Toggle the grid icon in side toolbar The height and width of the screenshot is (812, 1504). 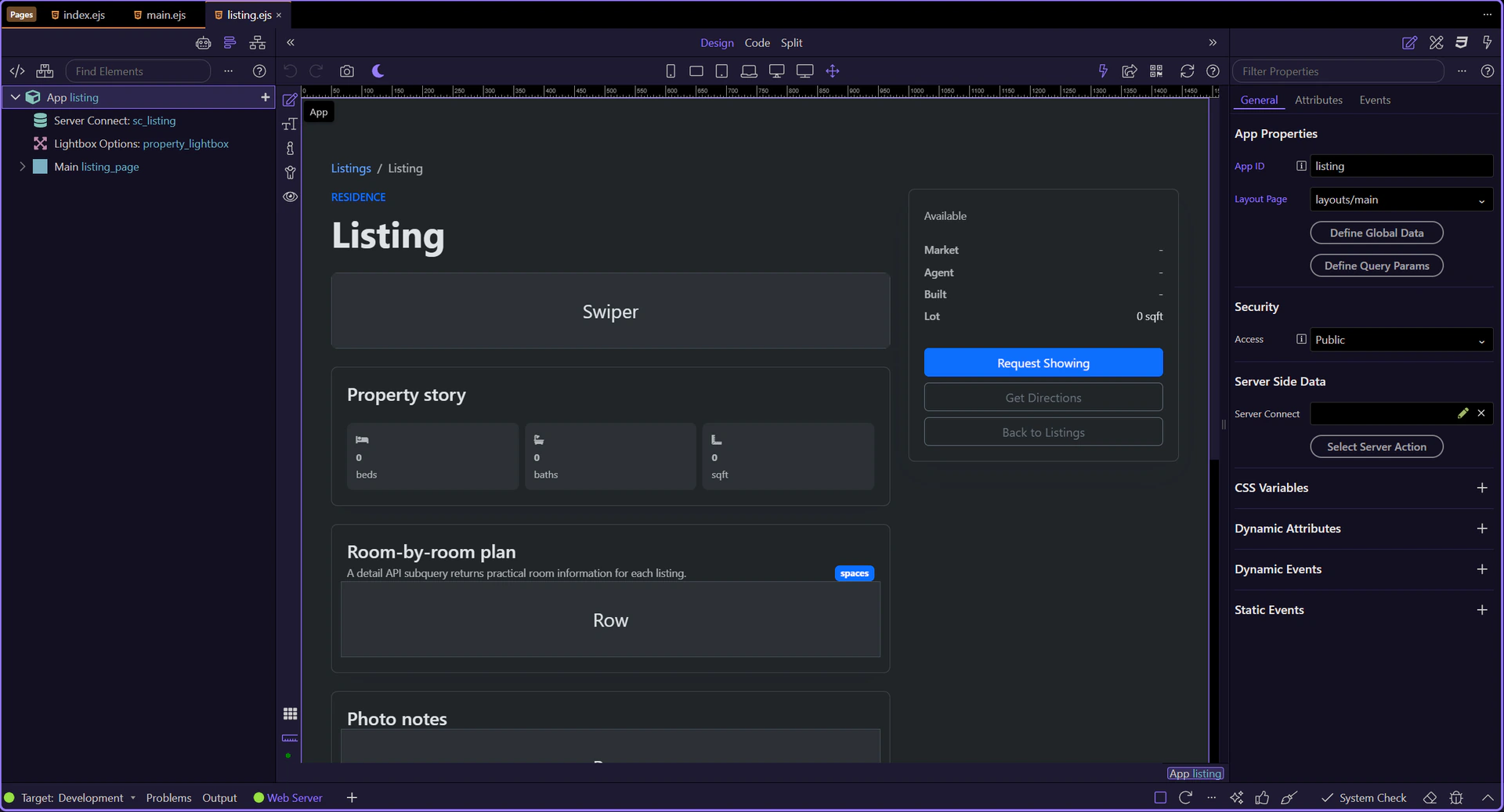tap(290, 713)
